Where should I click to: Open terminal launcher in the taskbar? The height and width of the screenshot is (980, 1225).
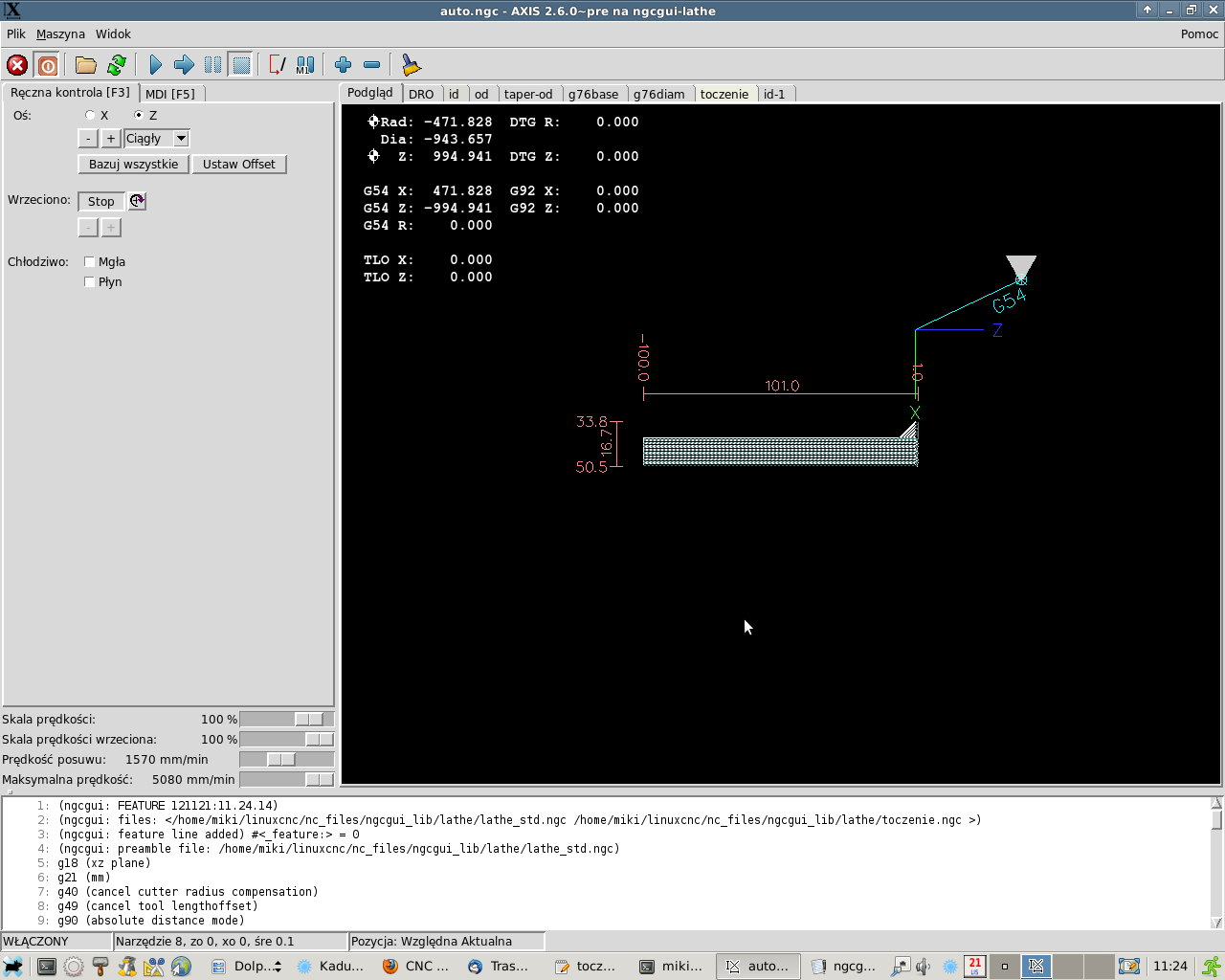click(46, 967)
